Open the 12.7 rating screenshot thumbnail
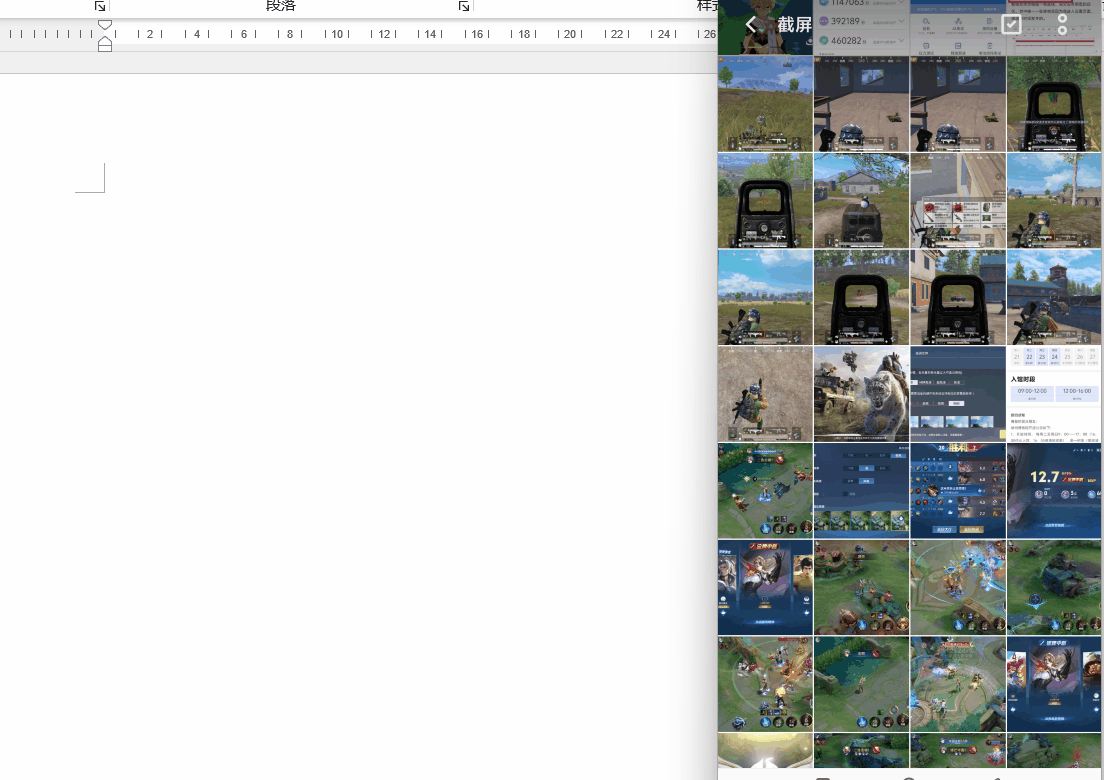 point(1054,491)
